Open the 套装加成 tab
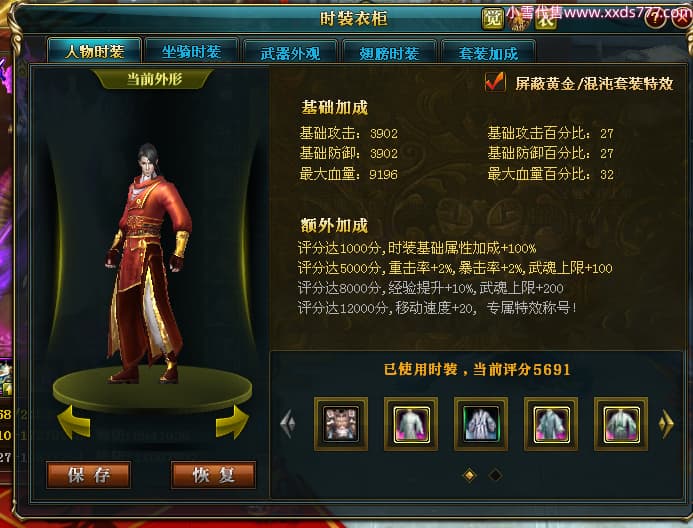 (x=488, y=53)
